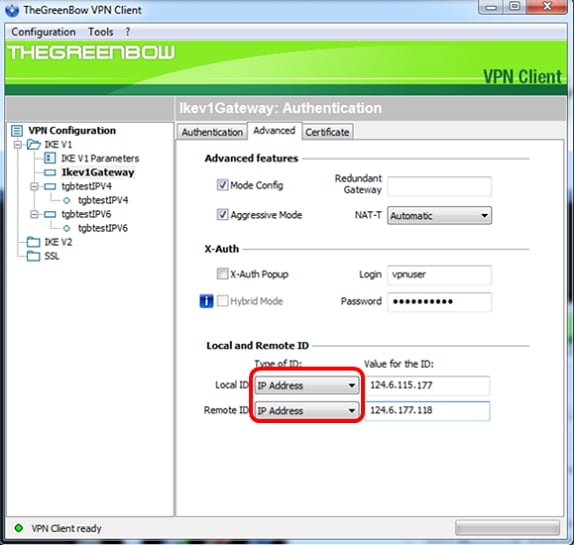Select the IKE V2 tree label
The width and height of the screenshot is (575, 545).
[x=58, y=242]
